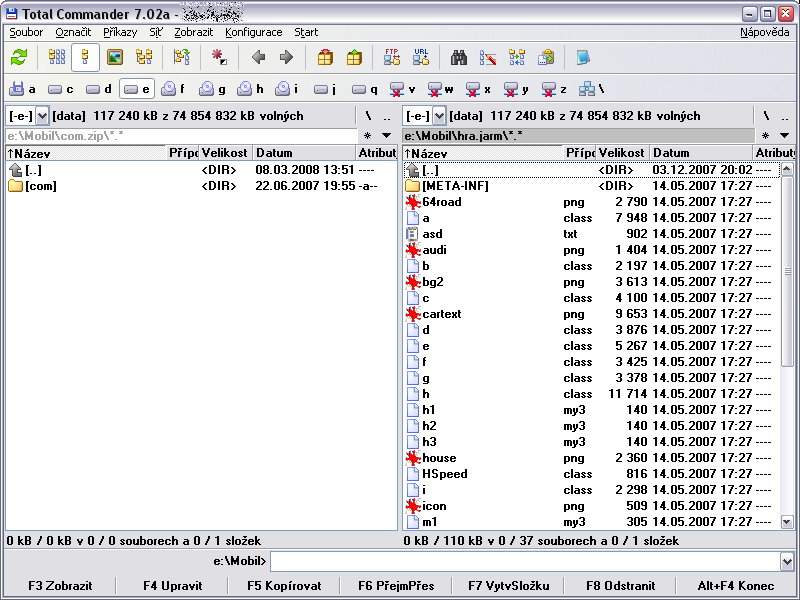Open the Příkazy menu
The width and height of the screenshot is (800, 600).
pyautogui.click(x=120, y=32)
